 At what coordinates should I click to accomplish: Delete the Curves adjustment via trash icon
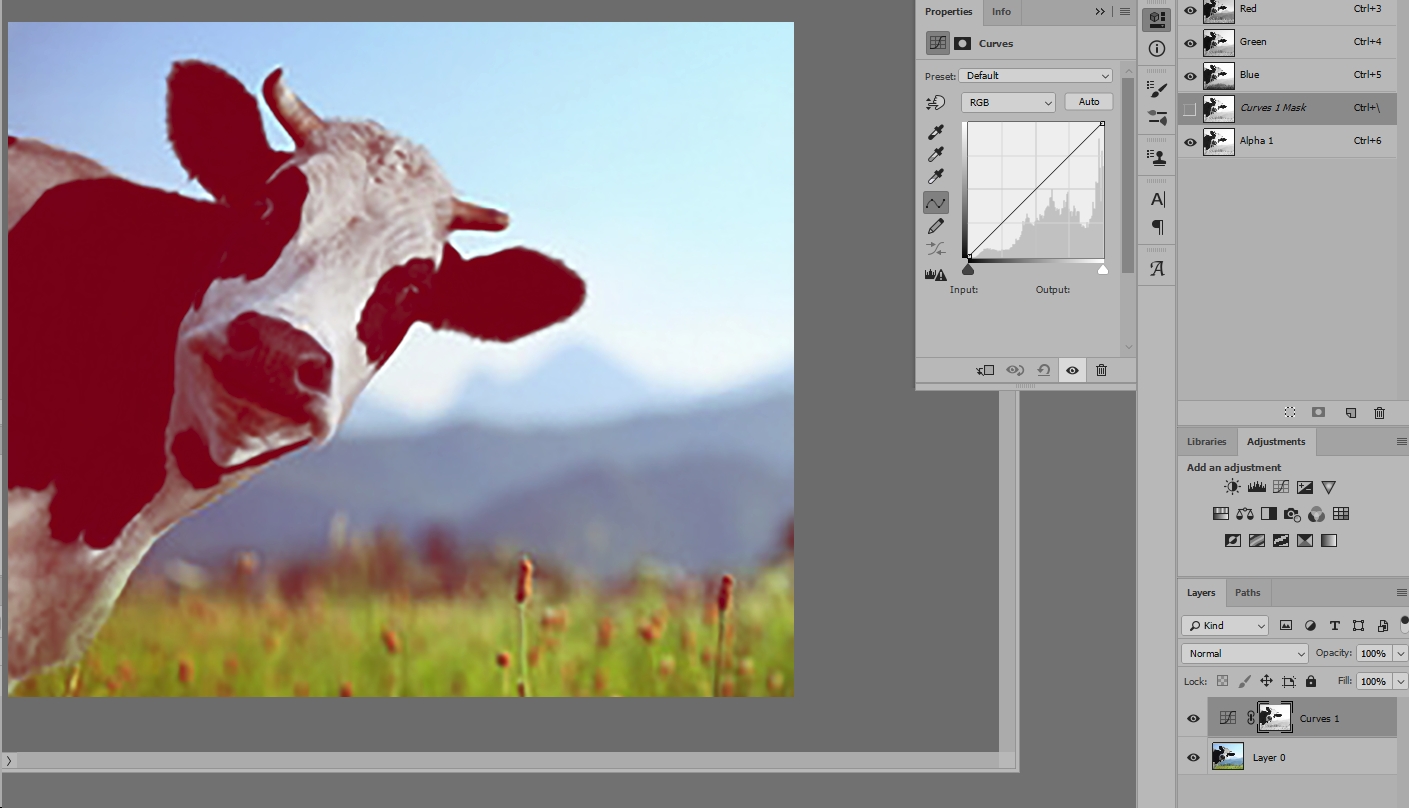(x=1101, y=370)
